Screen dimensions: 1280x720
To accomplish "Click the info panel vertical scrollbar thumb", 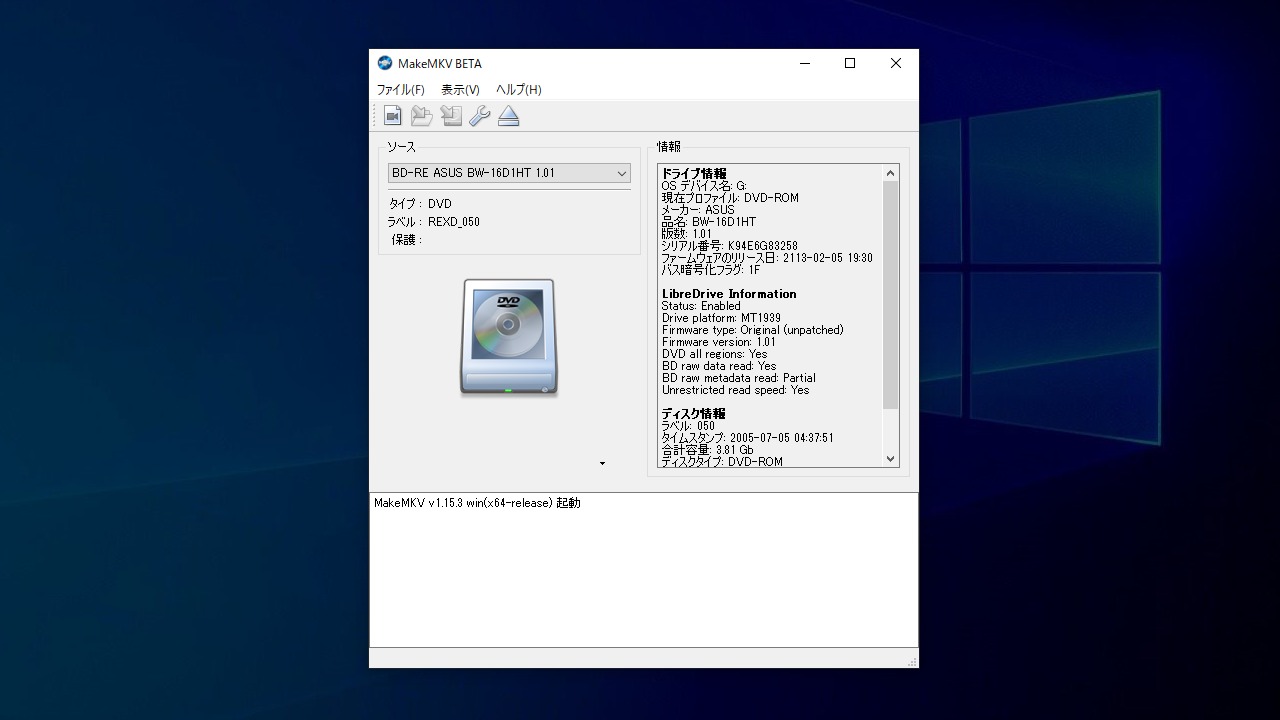I will (890, 295).
